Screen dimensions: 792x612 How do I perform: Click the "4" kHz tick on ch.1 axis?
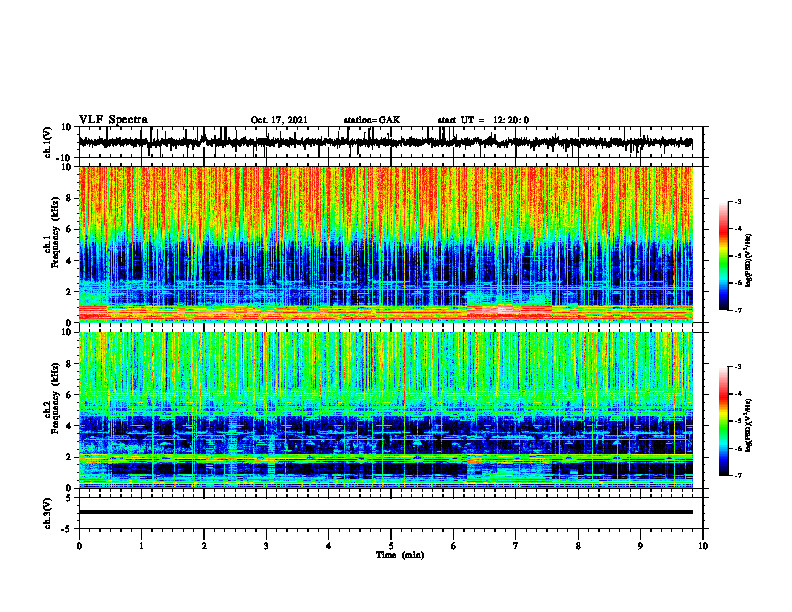pyautogui.click(x=69, y=261)
